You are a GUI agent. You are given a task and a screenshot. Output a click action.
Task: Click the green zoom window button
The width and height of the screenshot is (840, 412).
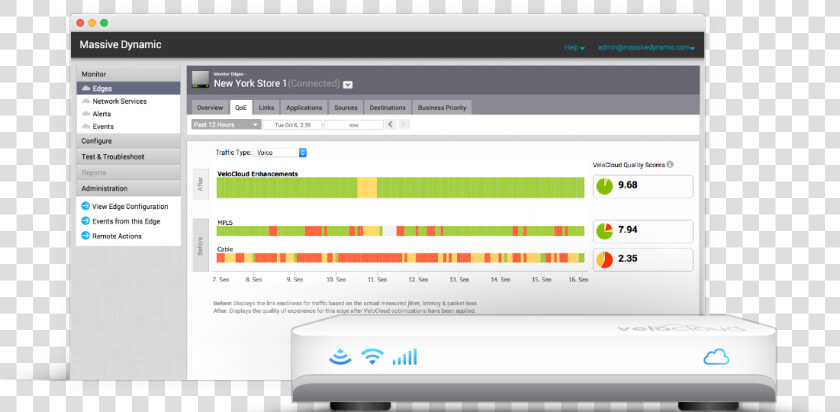(104, 23)
